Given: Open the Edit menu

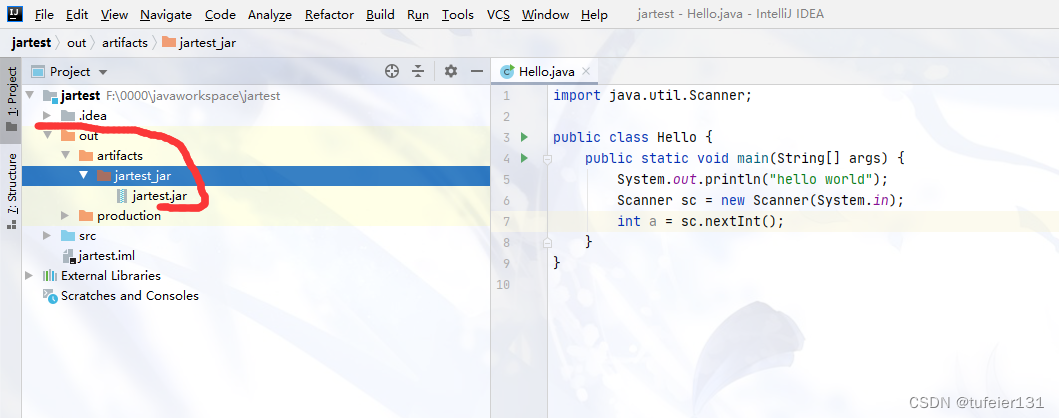Looking at the screenshot, I should tap(77, 14).
